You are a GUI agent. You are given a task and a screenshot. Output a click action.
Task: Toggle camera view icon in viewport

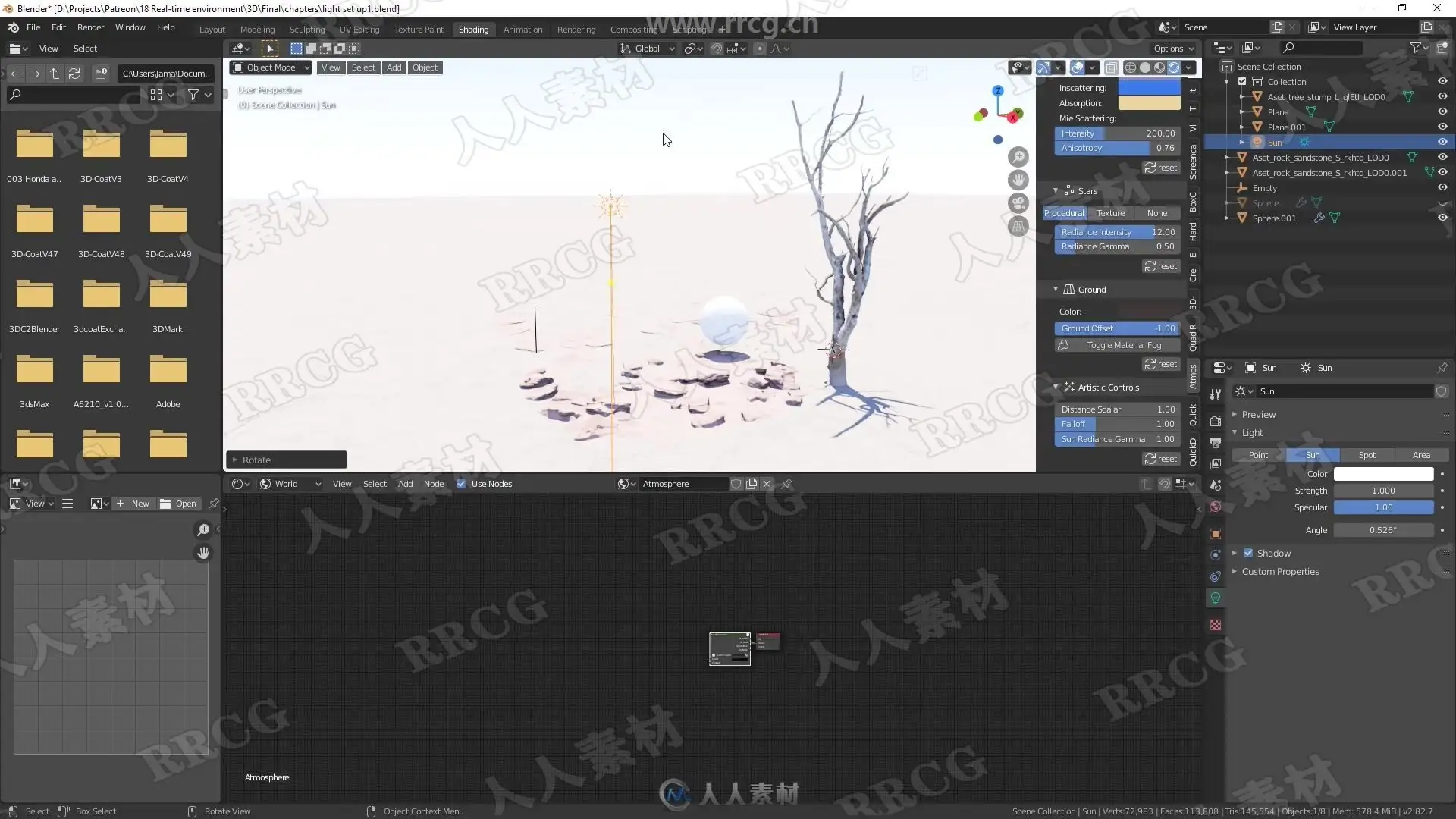point(1018,203)
